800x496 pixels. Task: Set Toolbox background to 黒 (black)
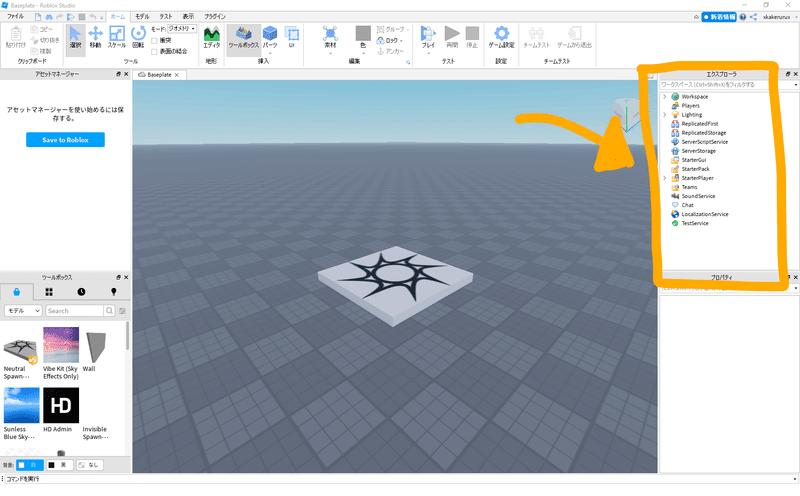60,465
